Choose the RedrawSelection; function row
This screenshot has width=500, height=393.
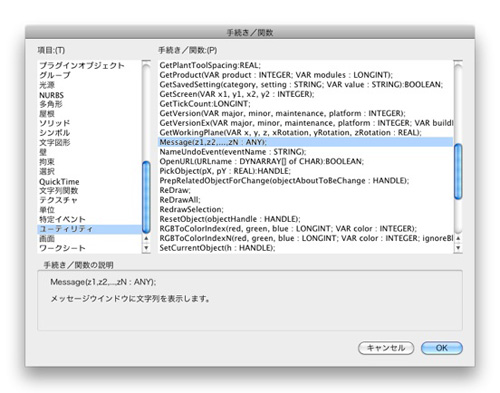[306, 210]
